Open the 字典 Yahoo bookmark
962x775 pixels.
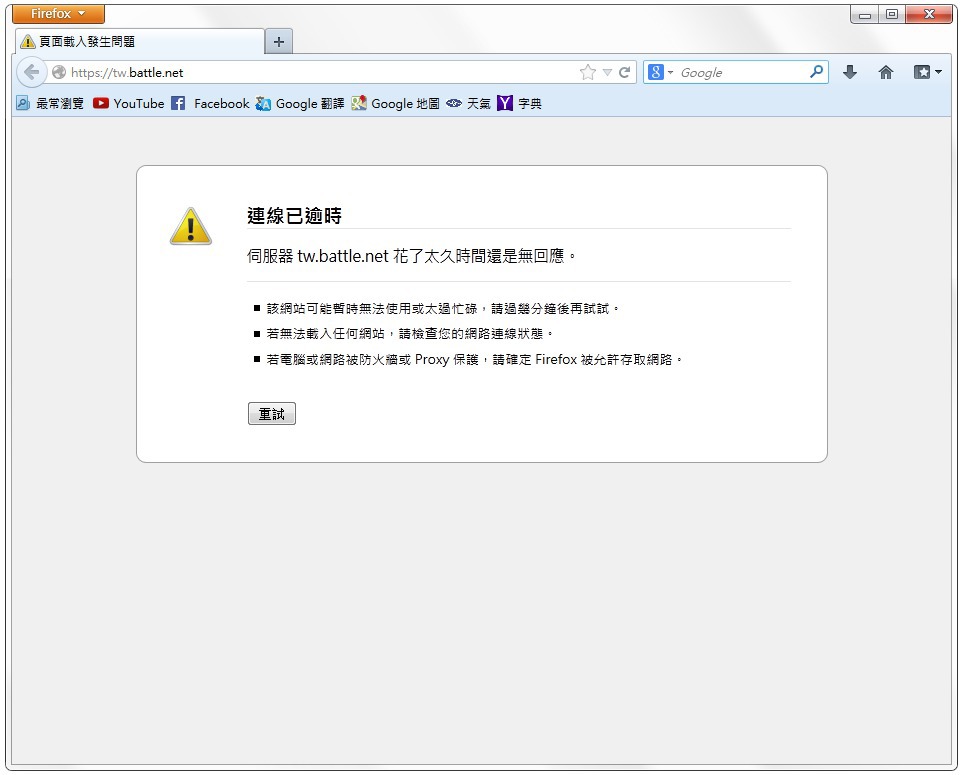point(519,104)
